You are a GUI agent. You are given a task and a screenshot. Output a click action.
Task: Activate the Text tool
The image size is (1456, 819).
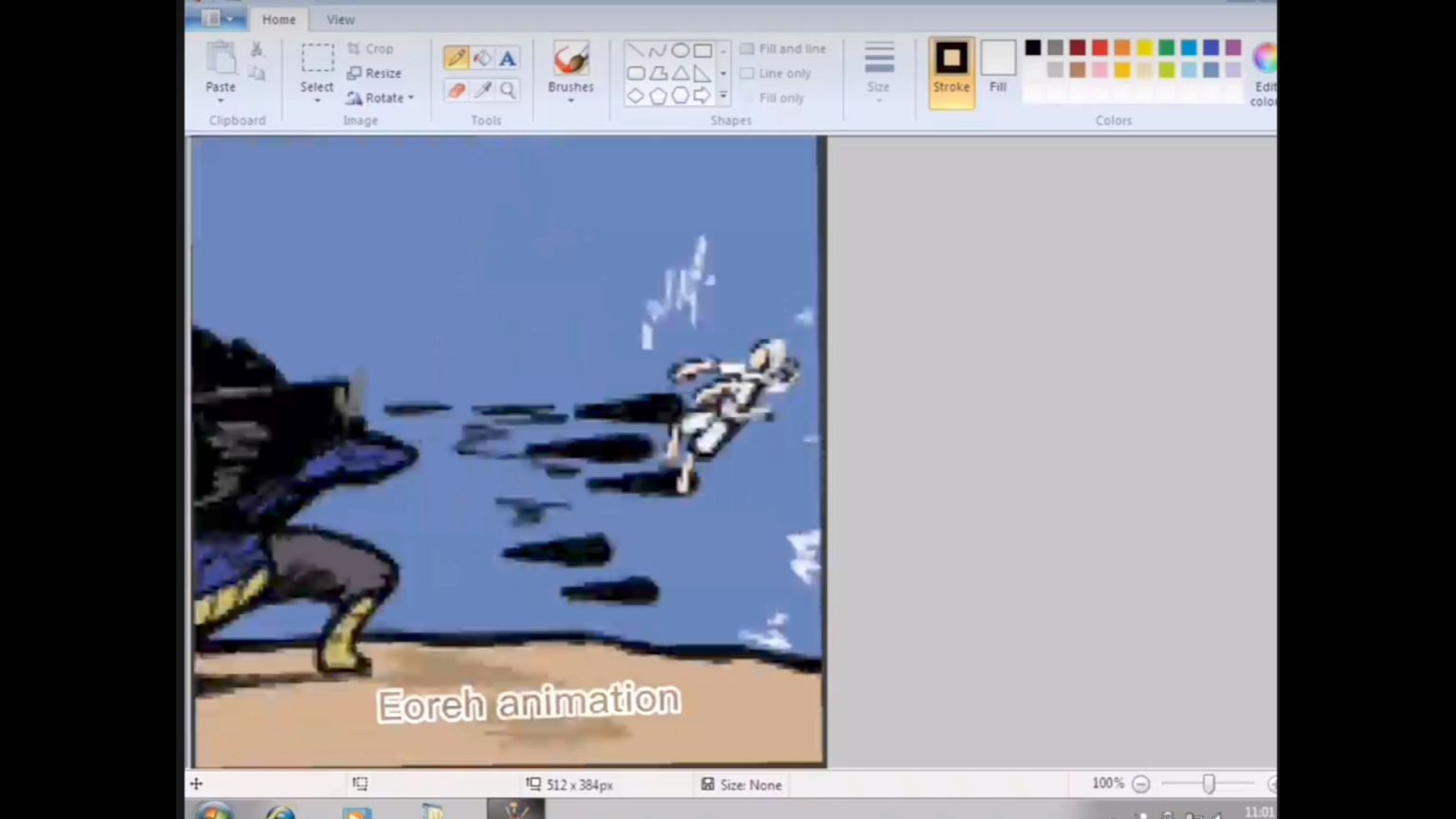pyautogui.click(x=508, y=59)
